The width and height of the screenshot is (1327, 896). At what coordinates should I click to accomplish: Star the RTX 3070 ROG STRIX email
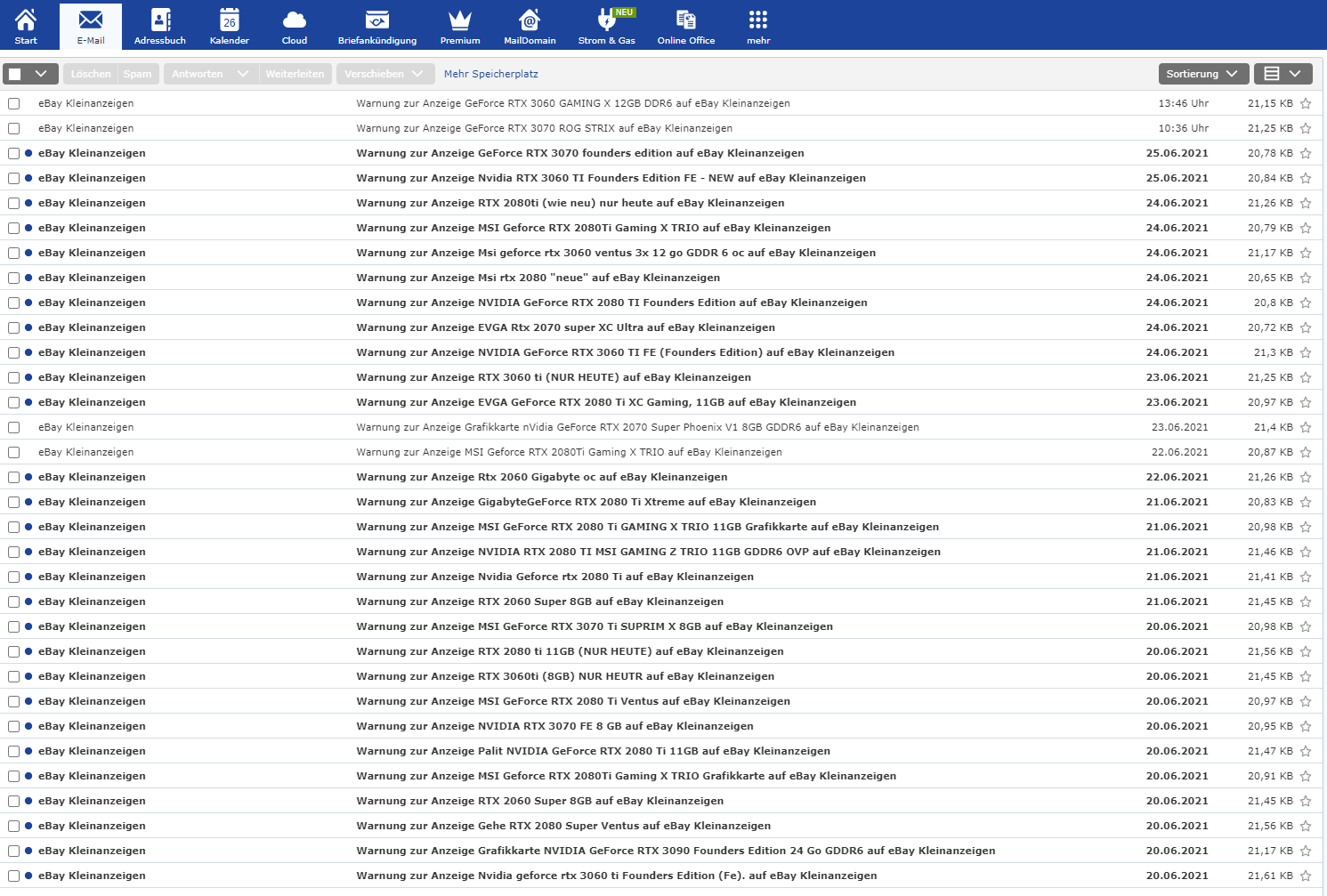(x=1306, y=128)
